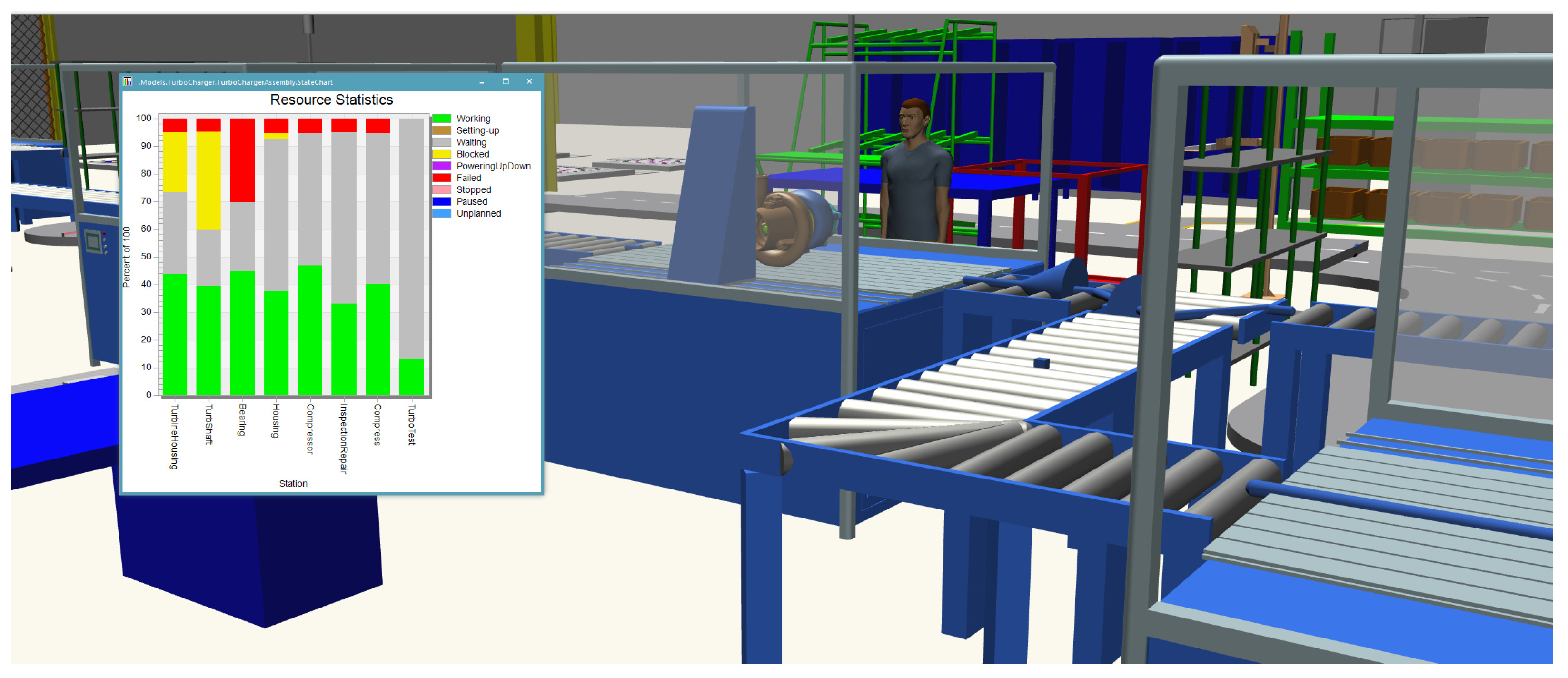The image size is (1568, 678).
Task: Click the red Failed segment of Bearing bar
Action: (x=242, y=160)
